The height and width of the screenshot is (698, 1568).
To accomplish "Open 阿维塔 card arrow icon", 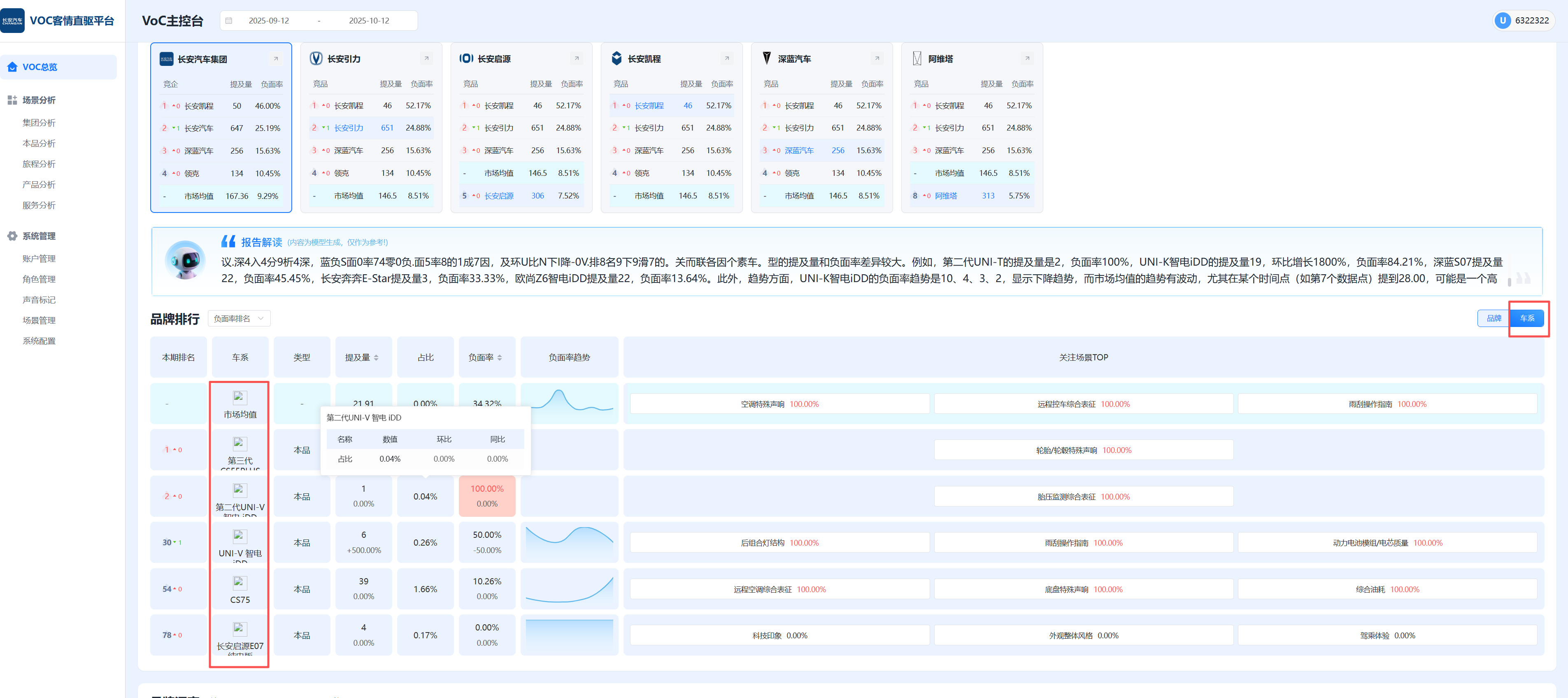I will (x=1027, y=58).
